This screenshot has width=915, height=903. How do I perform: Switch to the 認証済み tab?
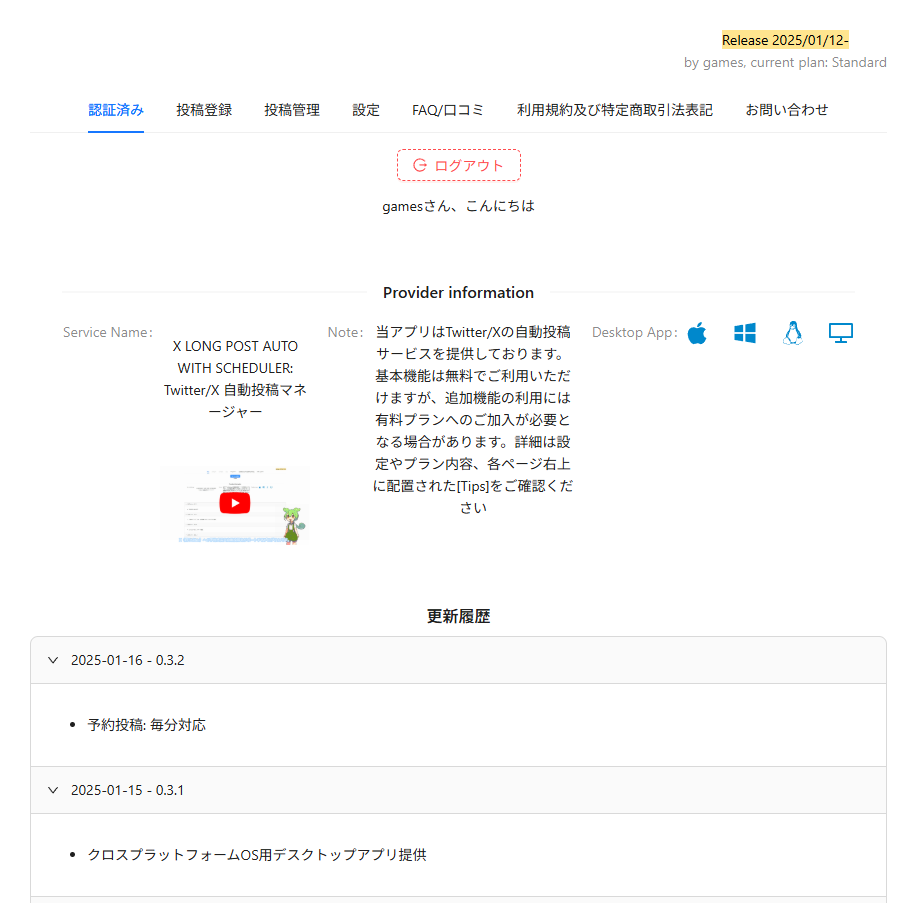(x=115, y=110)
